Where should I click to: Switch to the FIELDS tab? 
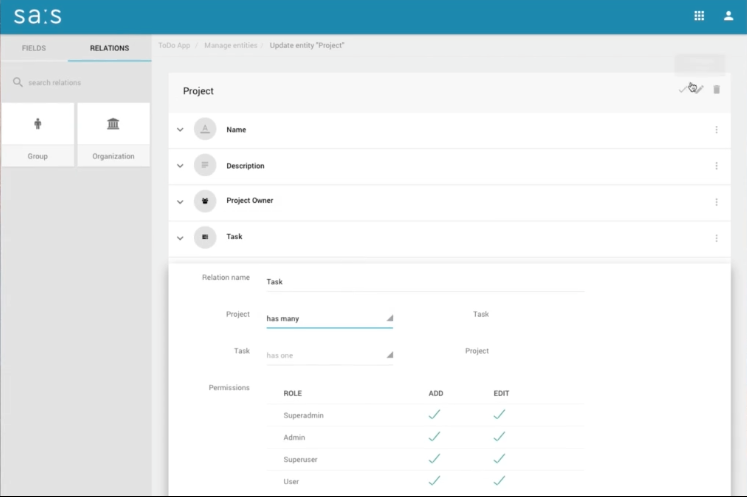pyautogui.click(x=34, y=48)
